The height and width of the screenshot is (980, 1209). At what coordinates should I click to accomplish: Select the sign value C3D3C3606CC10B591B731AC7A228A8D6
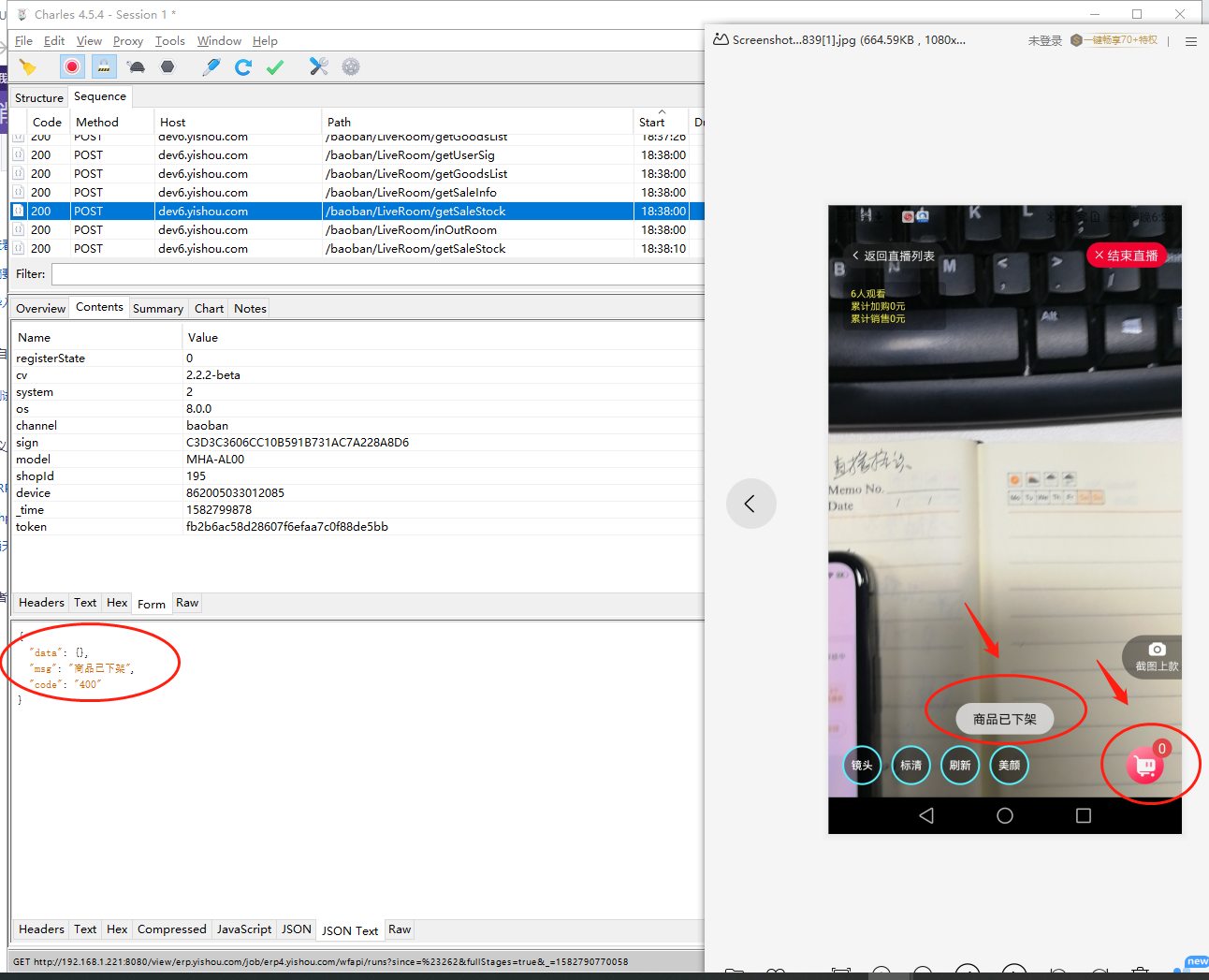(298, 443)
